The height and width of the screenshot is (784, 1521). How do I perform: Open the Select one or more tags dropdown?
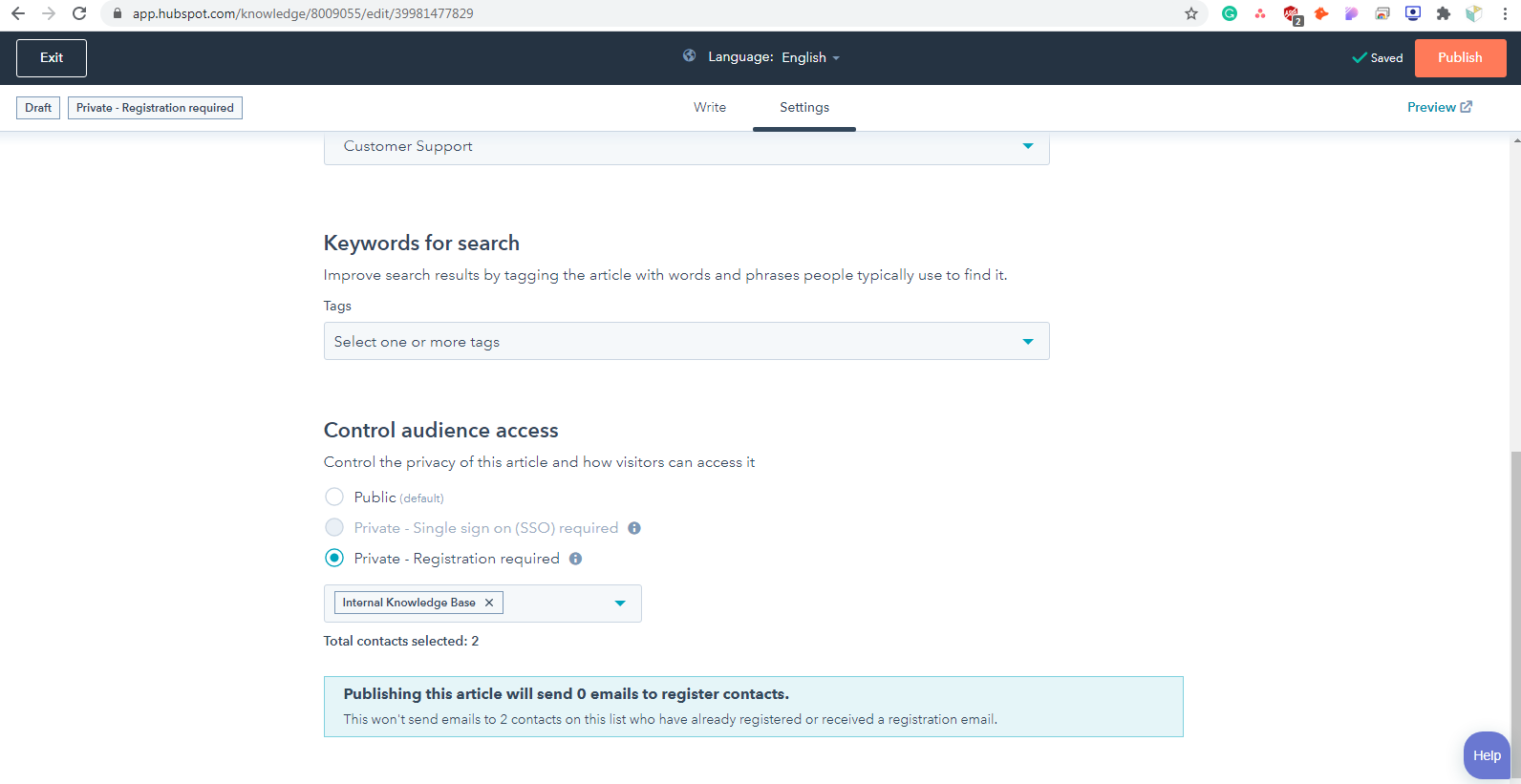pyautogui.click(x=686, y=341)
